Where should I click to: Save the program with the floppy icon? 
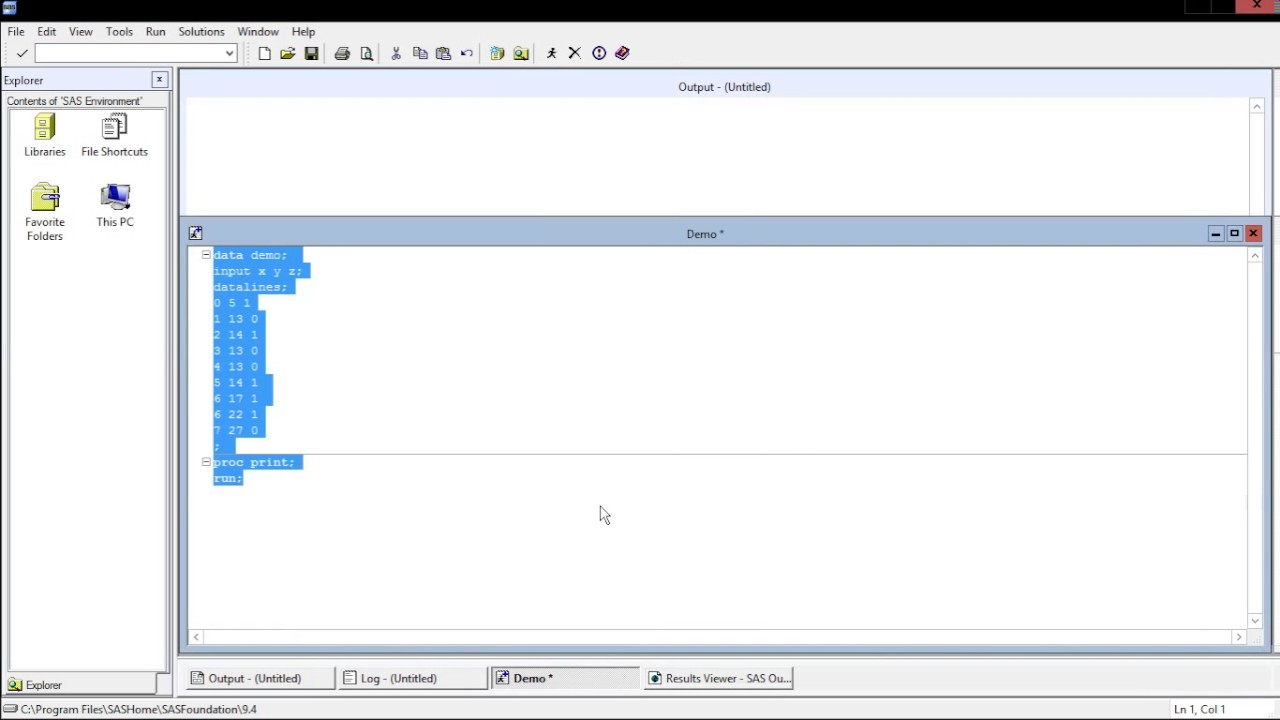312,53
